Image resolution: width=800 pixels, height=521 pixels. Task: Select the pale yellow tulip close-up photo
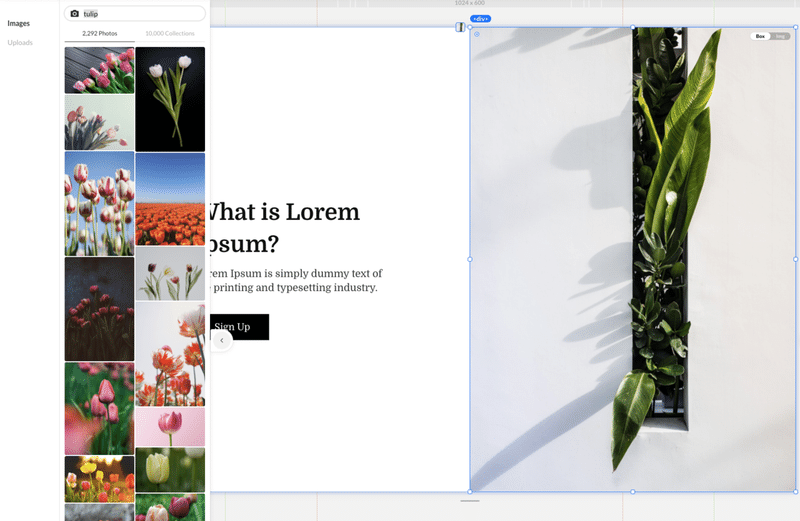pos(170,470)
